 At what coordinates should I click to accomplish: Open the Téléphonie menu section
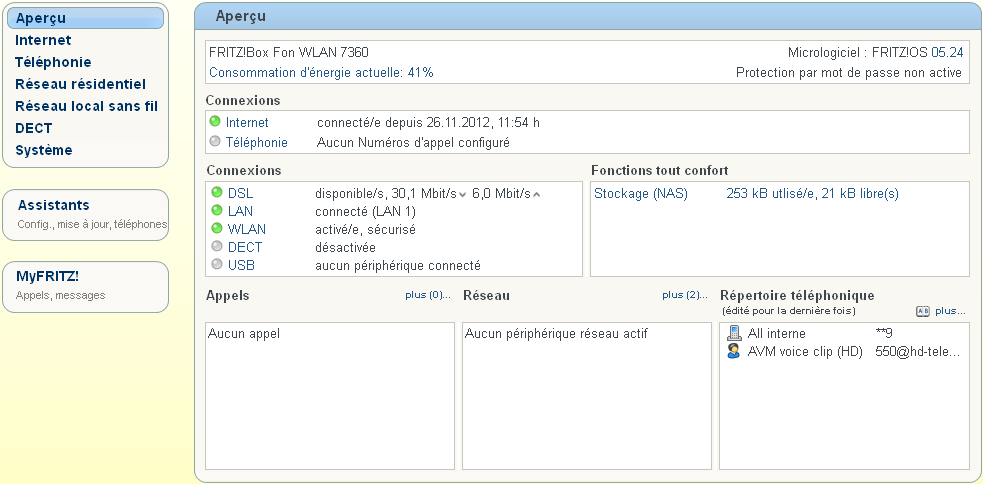[x=53, y=62]
